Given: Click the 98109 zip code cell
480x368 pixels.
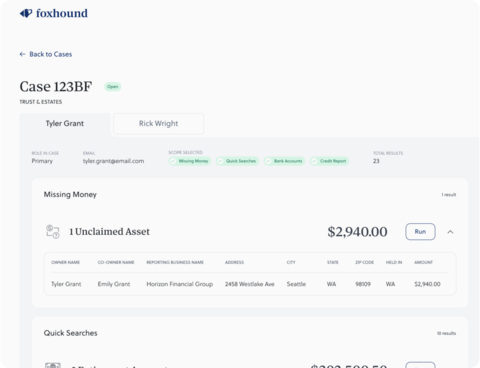Looking at the screenshot, I should [x=363, y=284].
